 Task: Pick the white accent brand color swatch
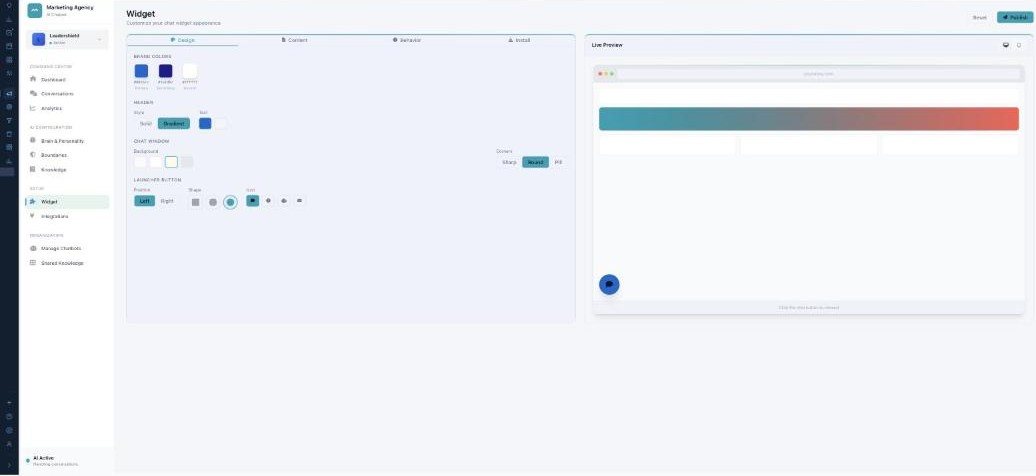190,71
